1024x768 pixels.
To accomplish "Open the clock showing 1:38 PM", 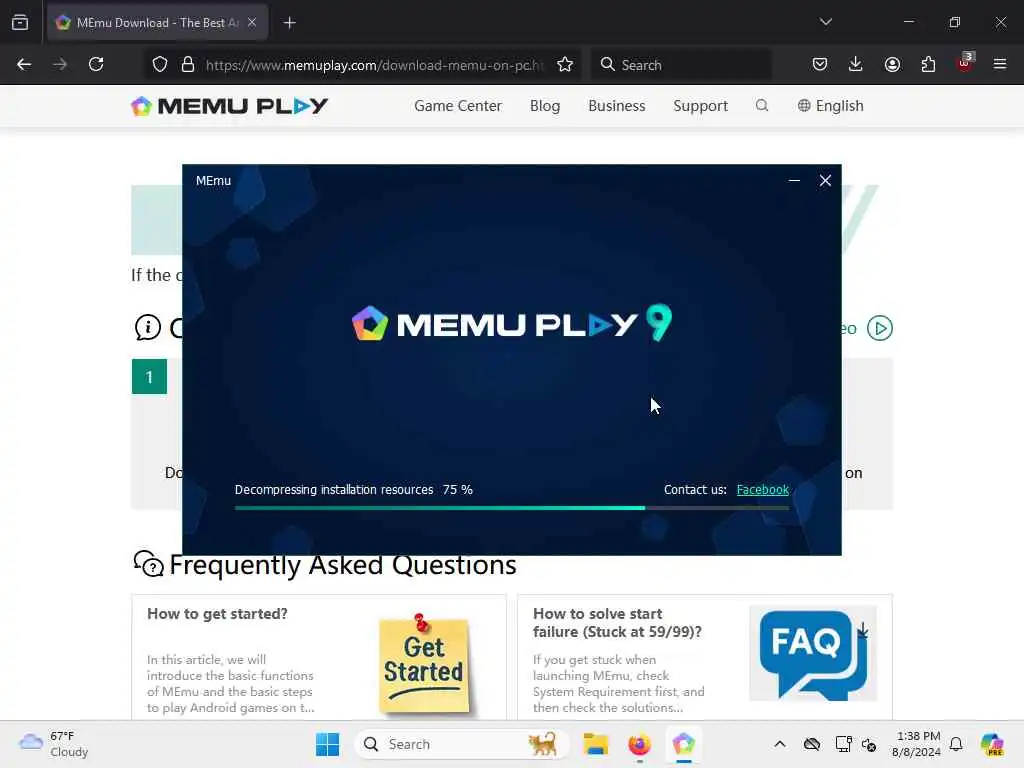I will tap(916, 744).
